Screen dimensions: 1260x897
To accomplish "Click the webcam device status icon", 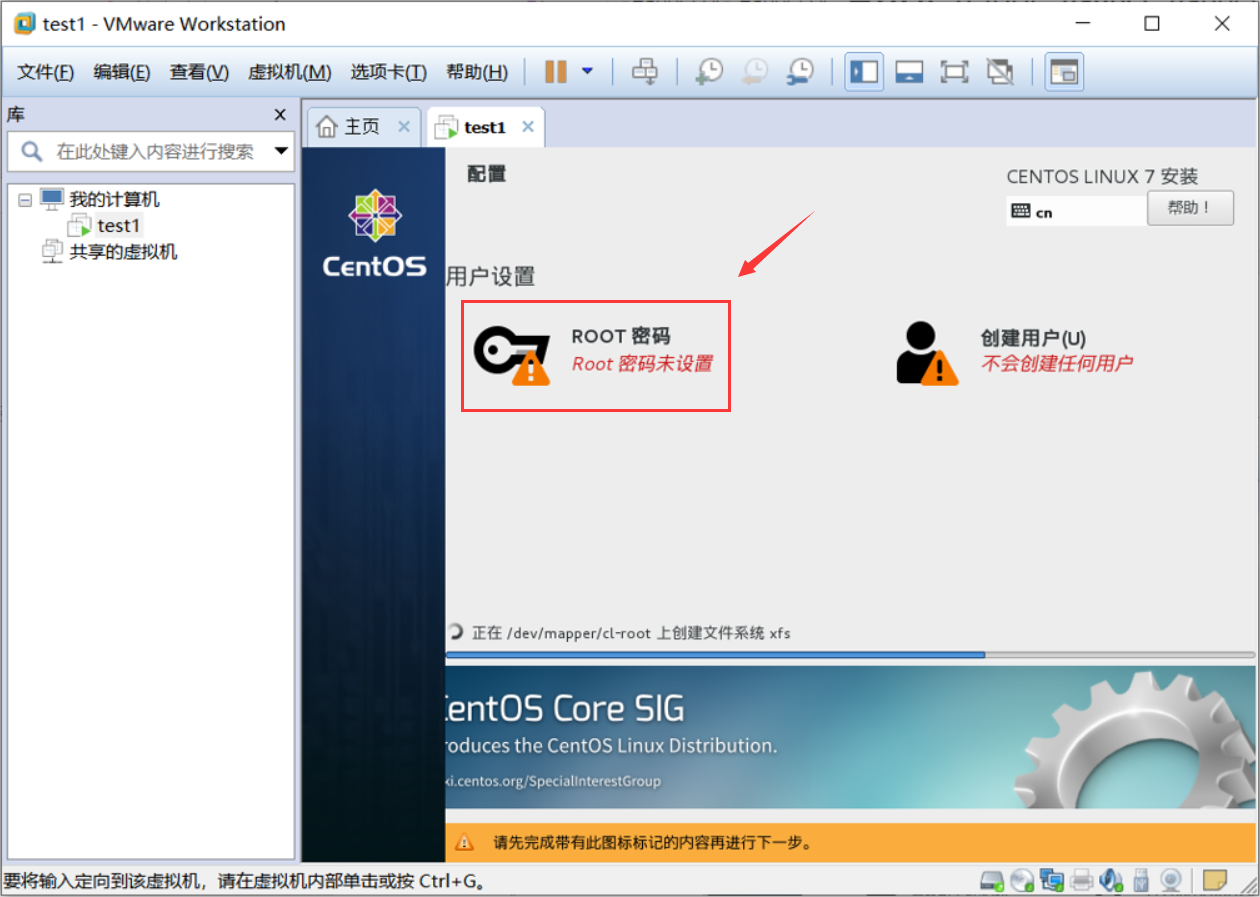I will [1171, 880].
